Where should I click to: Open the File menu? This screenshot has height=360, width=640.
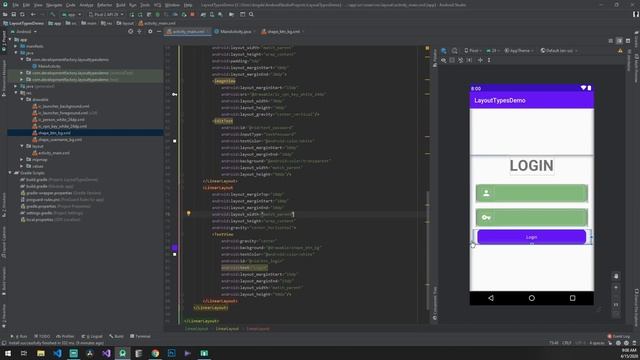[x=16, y=5]
